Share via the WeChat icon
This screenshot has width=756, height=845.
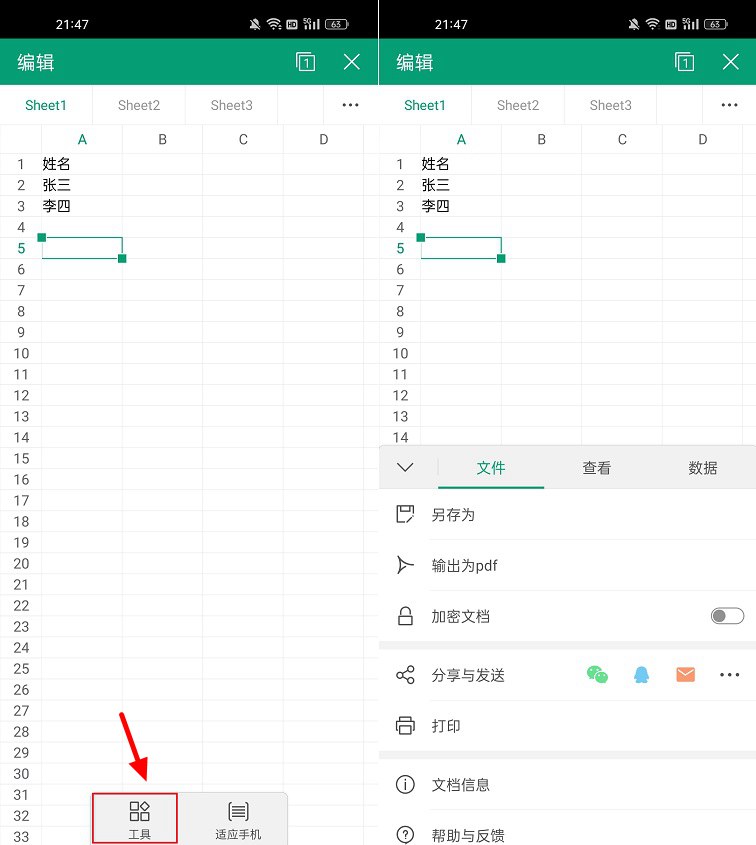tap(597, 675)
